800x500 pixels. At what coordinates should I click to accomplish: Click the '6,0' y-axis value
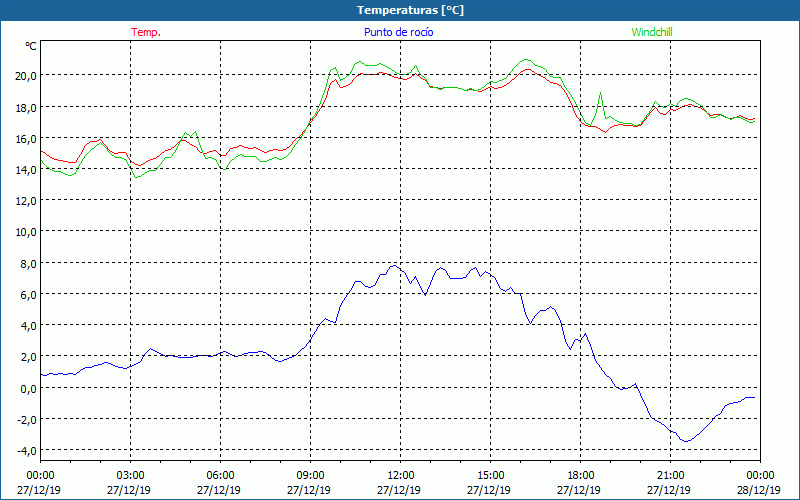[x=28, y=294]
